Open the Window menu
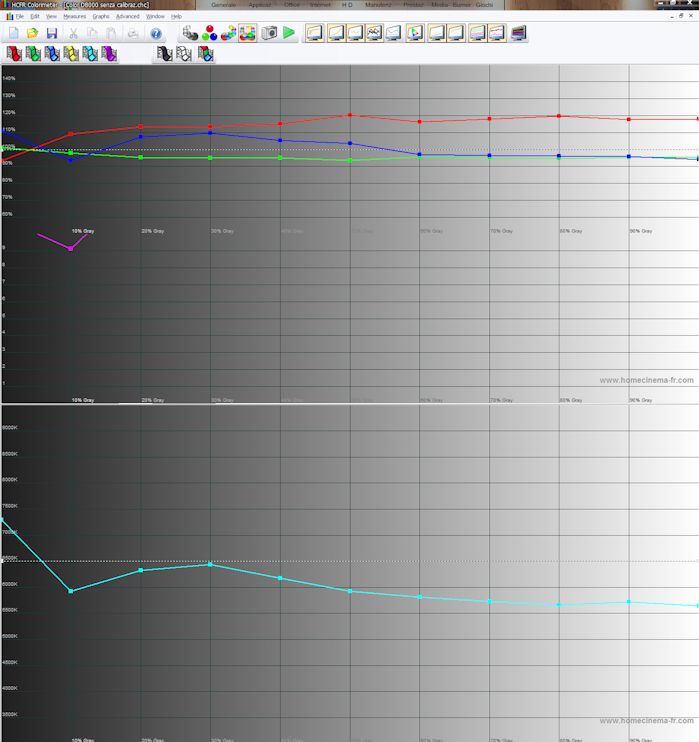This screenshot has width=699, height=742. 155,16
